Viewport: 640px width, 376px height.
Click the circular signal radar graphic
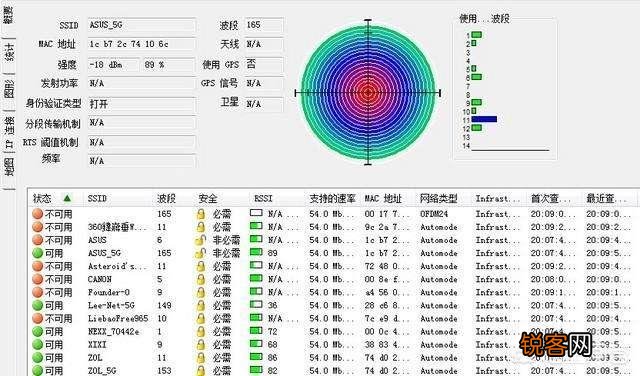[368, 93]
